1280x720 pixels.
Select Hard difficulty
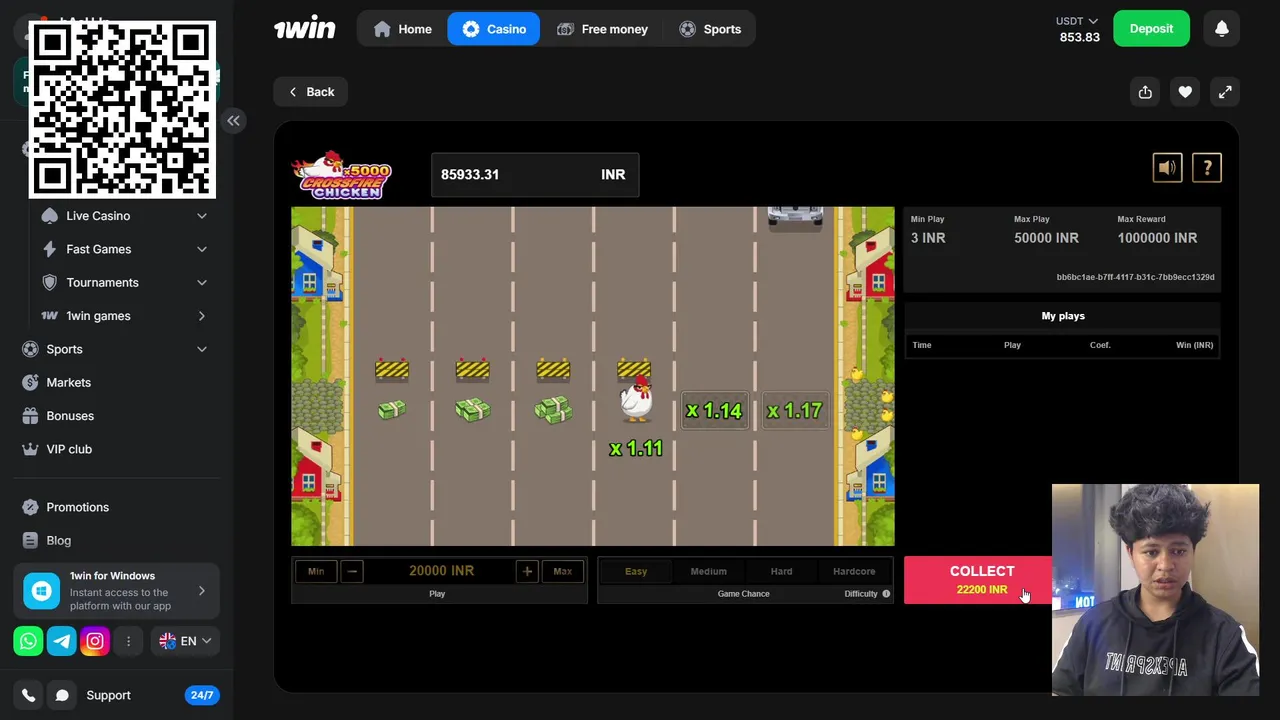[781, 571]
